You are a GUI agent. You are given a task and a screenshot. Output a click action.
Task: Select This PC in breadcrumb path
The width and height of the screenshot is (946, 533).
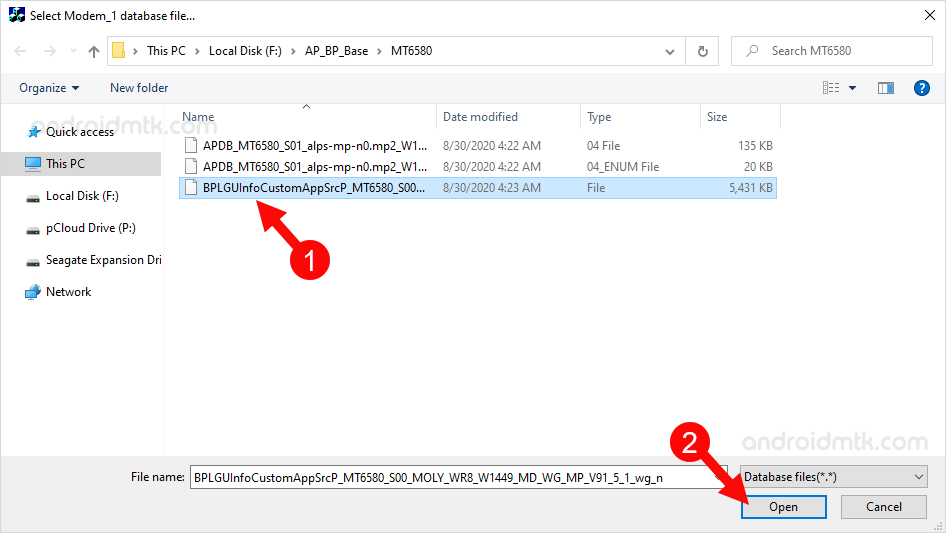coord(166,51)
